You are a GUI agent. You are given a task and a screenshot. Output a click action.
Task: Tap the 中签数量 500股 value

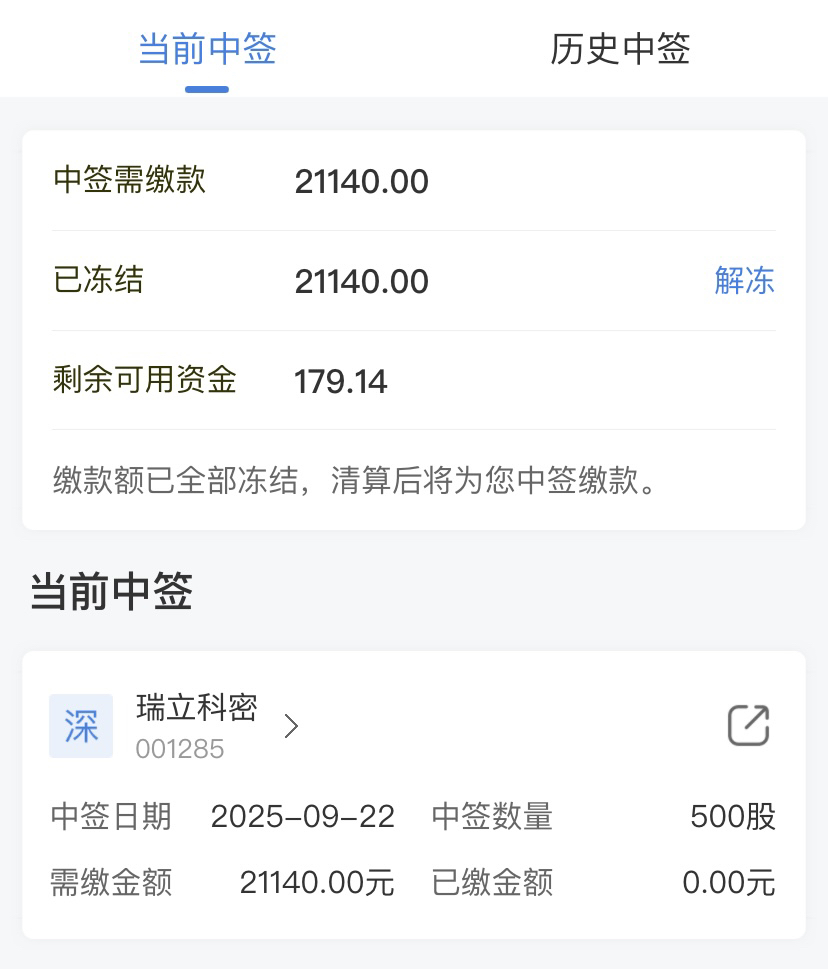733,816
